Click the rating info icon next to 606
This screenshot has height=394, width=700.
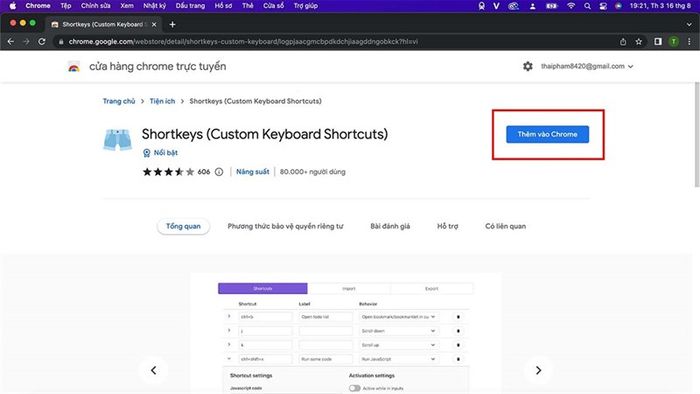(219, 172)
